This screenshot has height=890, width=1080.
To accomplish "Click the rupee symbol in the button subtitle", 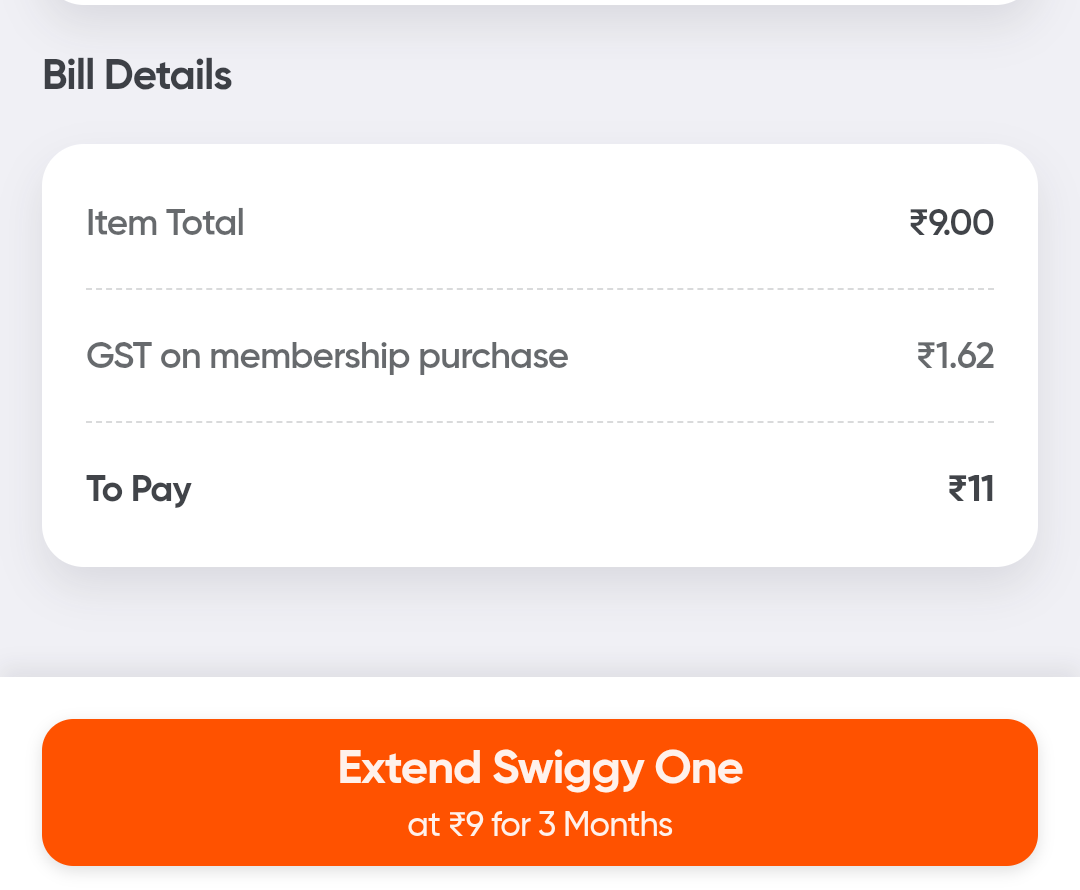I will pyautogui.click(x=457, y=825).
